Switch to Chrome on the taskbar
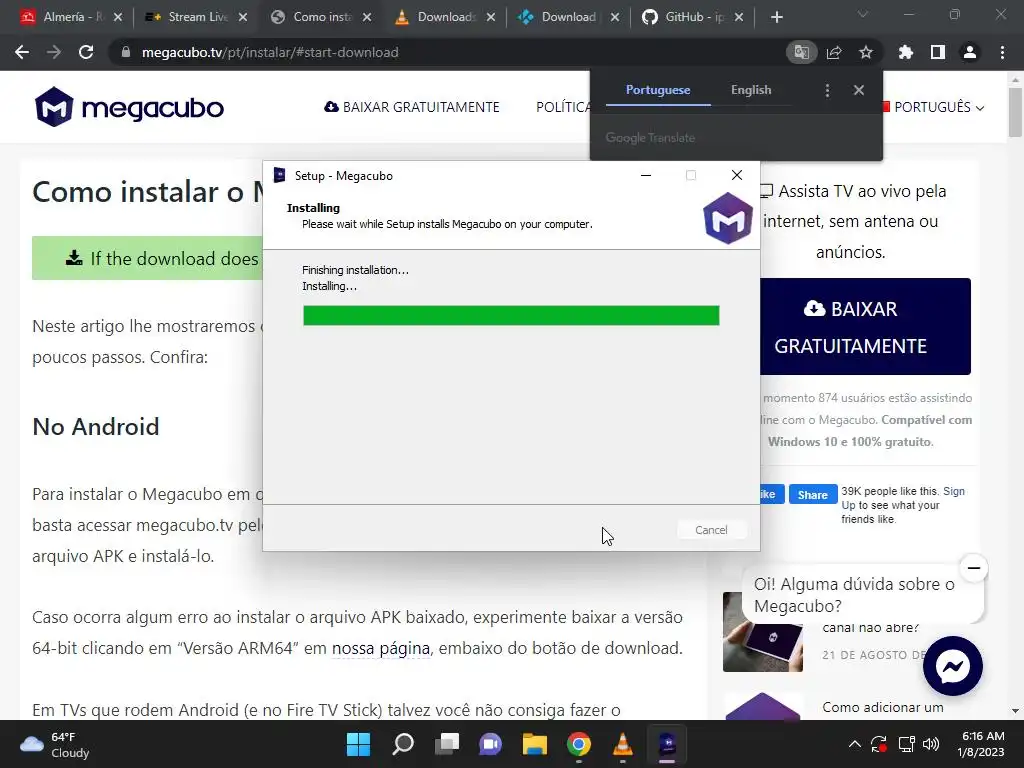 (x=579, y=744)
